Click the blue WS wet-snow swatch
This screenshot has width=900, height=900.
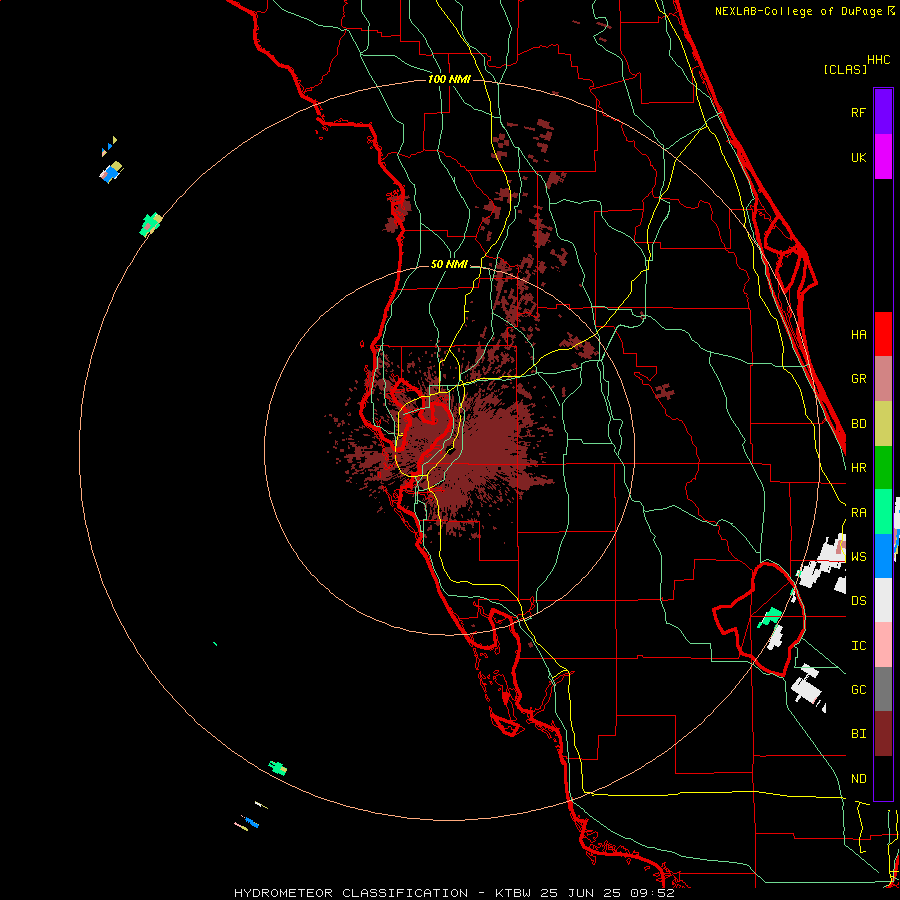point(883,556)
